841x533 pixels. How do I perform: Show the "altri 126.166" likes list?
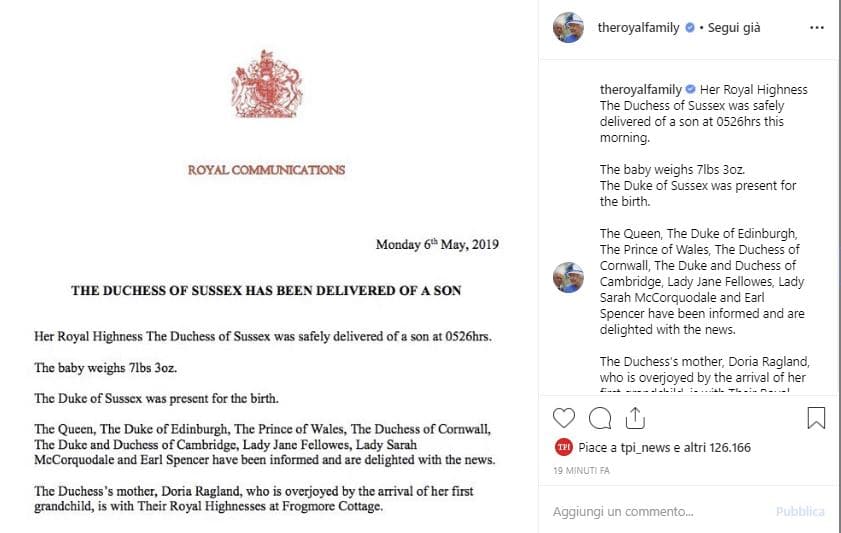pos(722,447)
